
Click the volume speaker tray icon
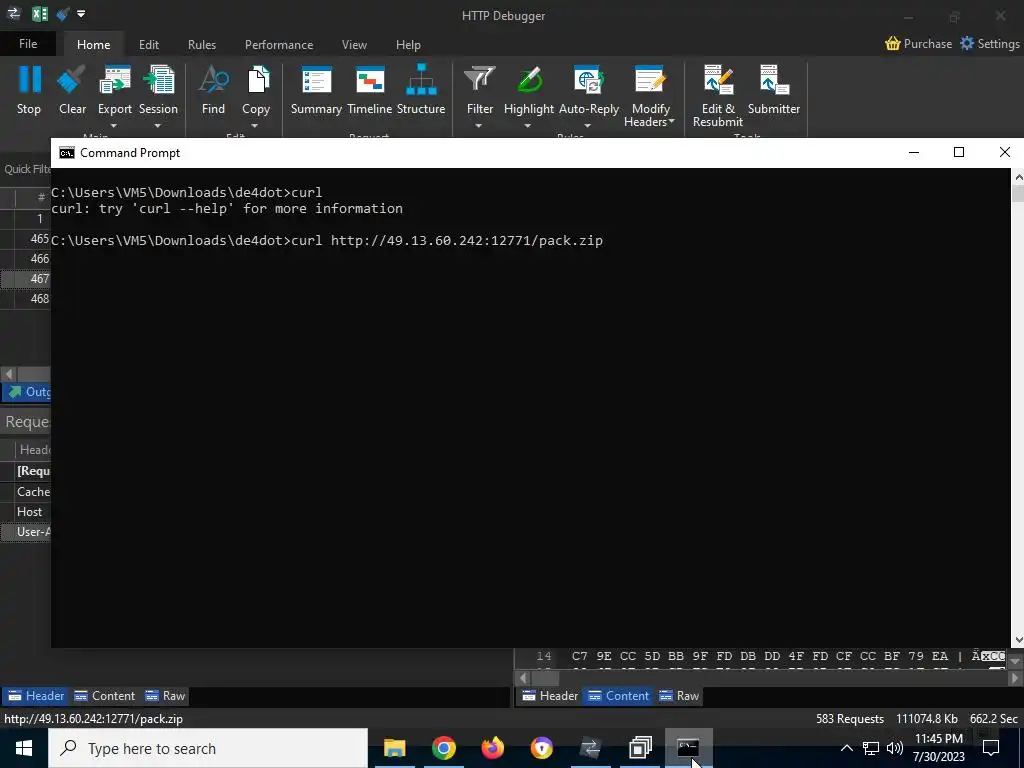click(x=895, y=748)
